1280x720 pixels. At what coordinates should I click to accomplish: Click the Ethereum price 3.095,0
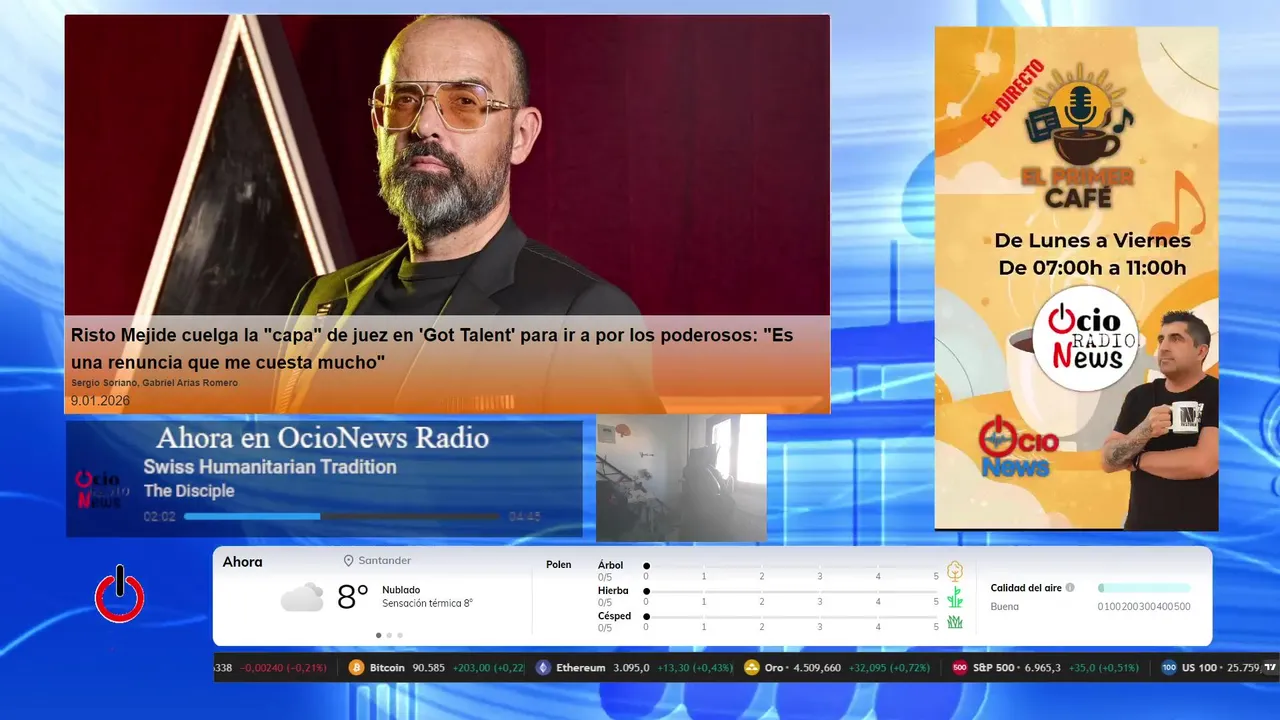[631, 668]
